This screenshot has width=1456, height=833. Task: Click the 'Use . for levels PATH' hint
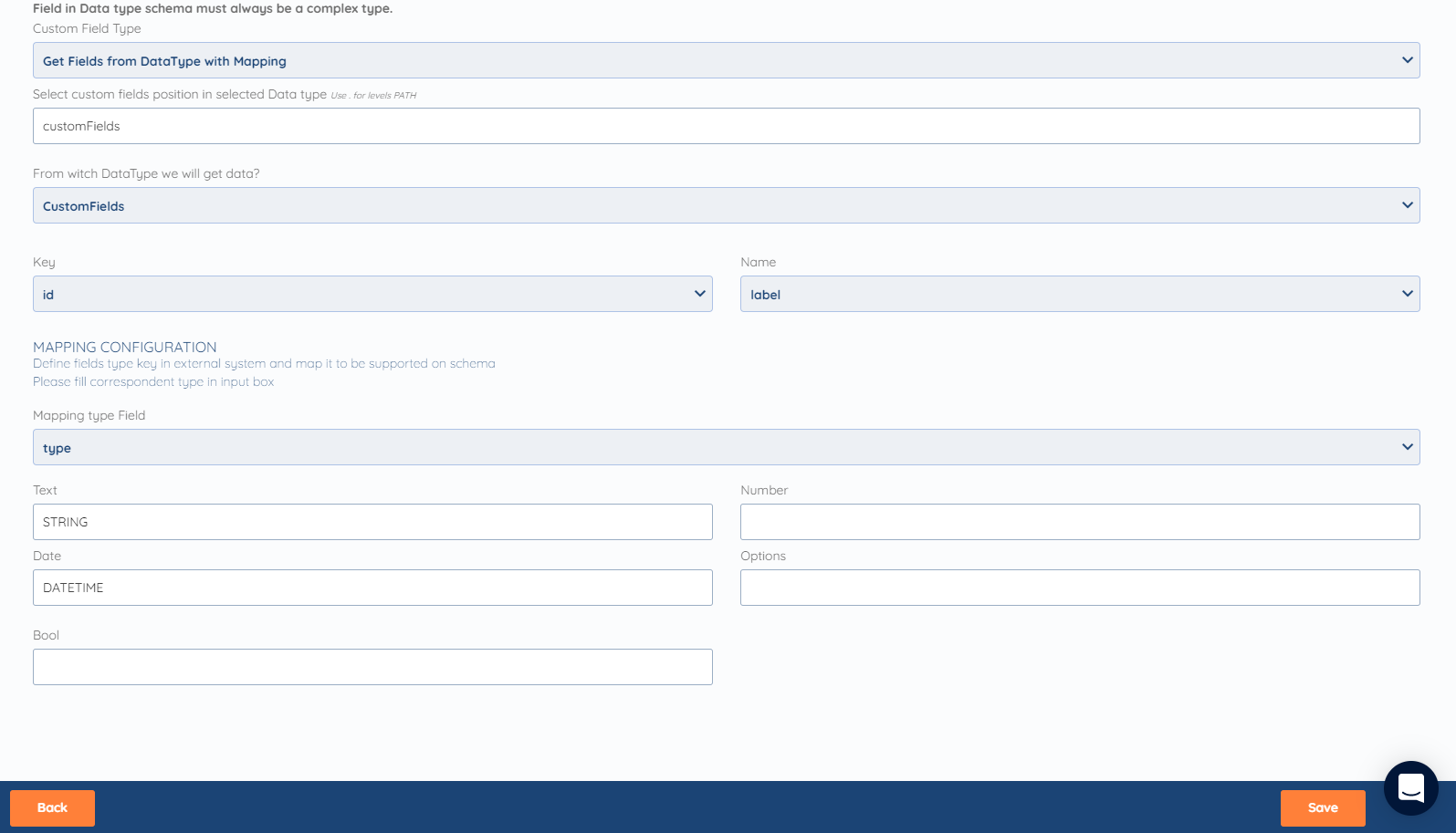pyautogui.click(x=373, y=95)
